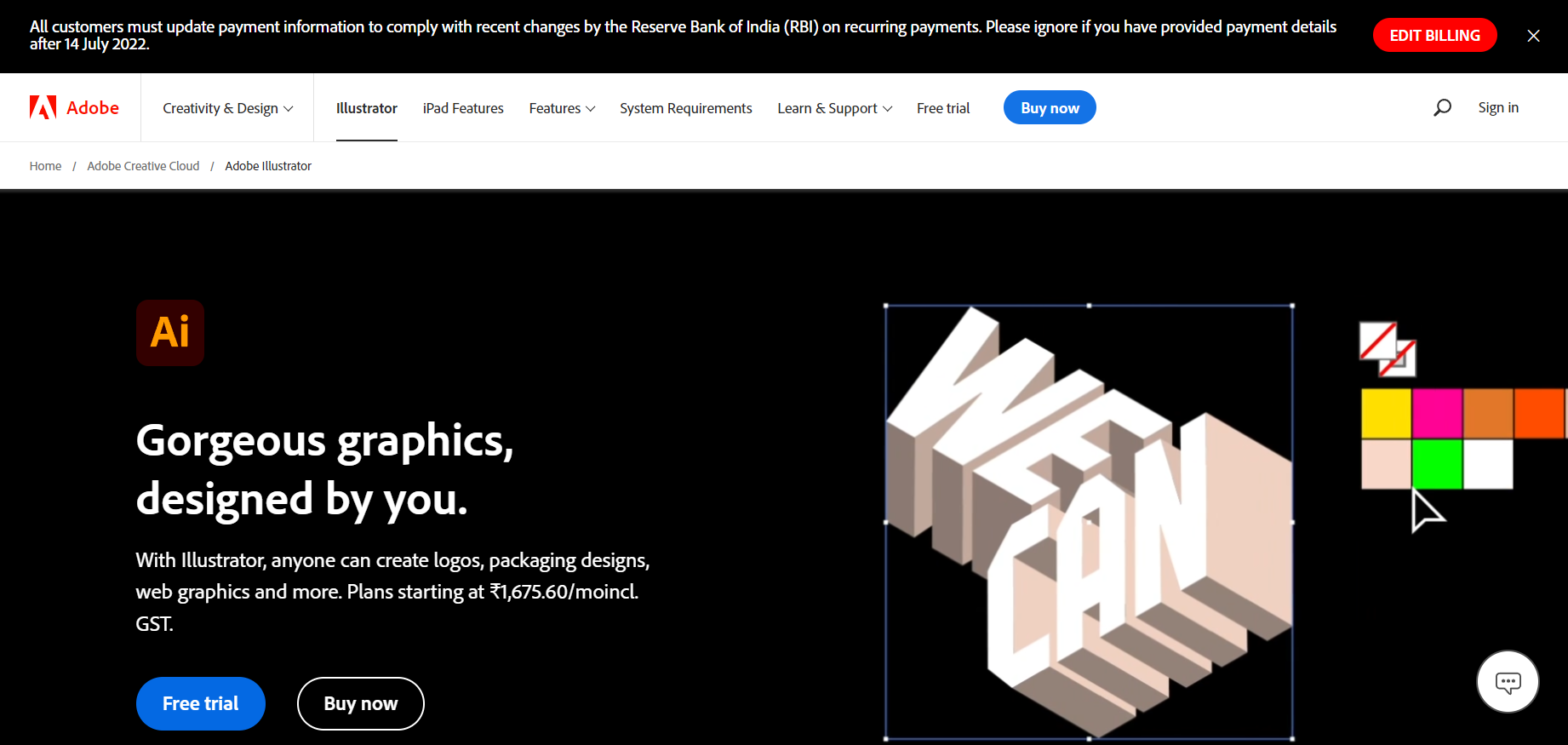Click the Adobe logo icon
The height and width of the screenshot is (745, 1568).
point(43,107)
